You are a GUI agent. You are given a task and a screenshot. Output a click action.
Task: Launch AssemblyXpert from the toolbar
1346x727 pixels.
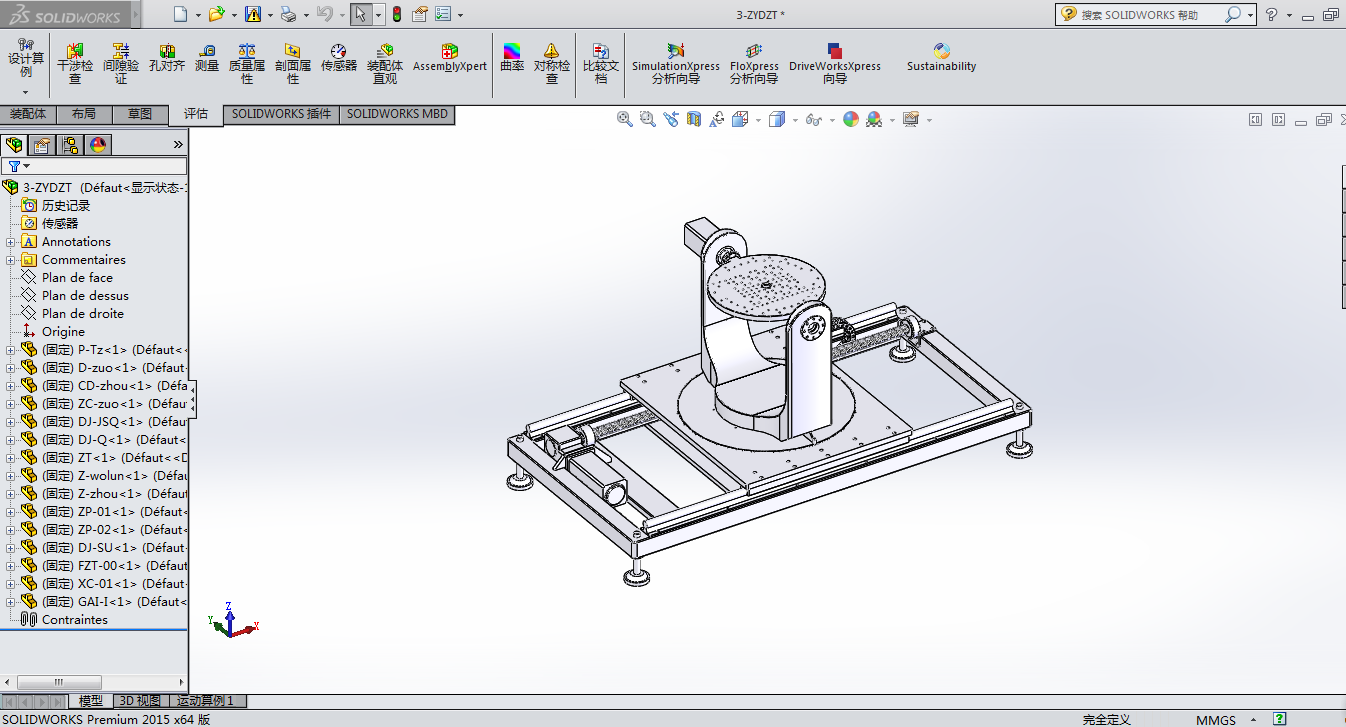(x=450, y=59)
